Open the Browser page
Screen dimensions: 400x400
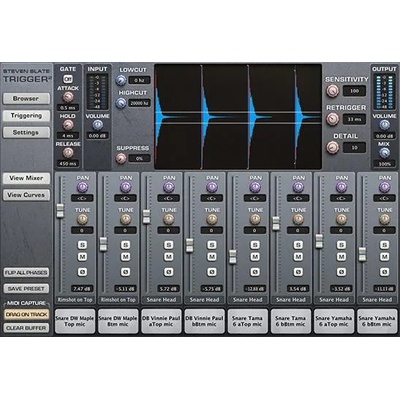26,99
